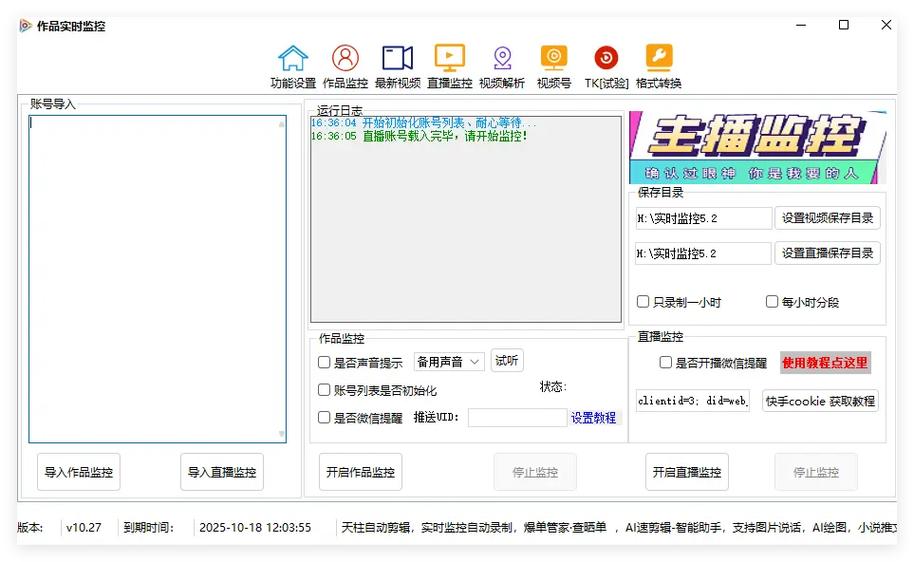
Task: Open the 格式转换 wrench icon
Action: [x=659, y=58]
